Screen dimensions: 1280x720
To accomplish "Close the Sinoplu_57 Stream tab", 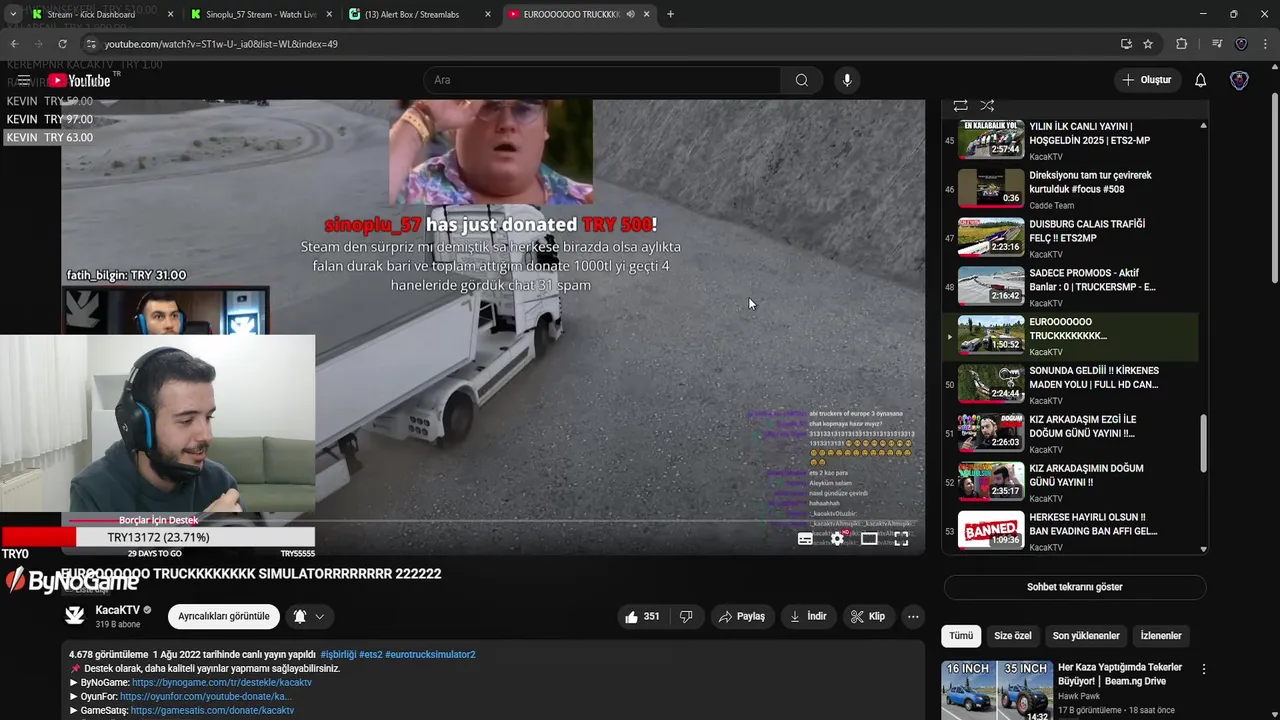I will click(x=329, y=14).
